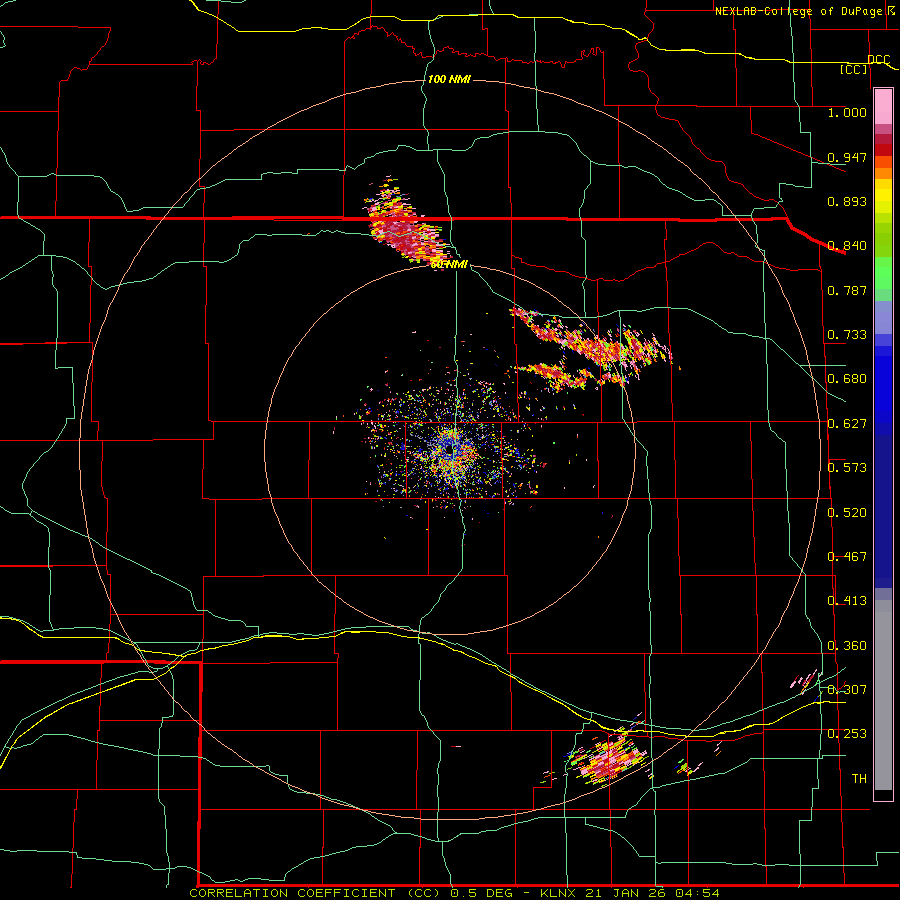This screenshot has height=900, width=900.
Task: Click the southeast echo cluster near 100 NMI ring
Action: pyautogui.click(x=608, y=757)
